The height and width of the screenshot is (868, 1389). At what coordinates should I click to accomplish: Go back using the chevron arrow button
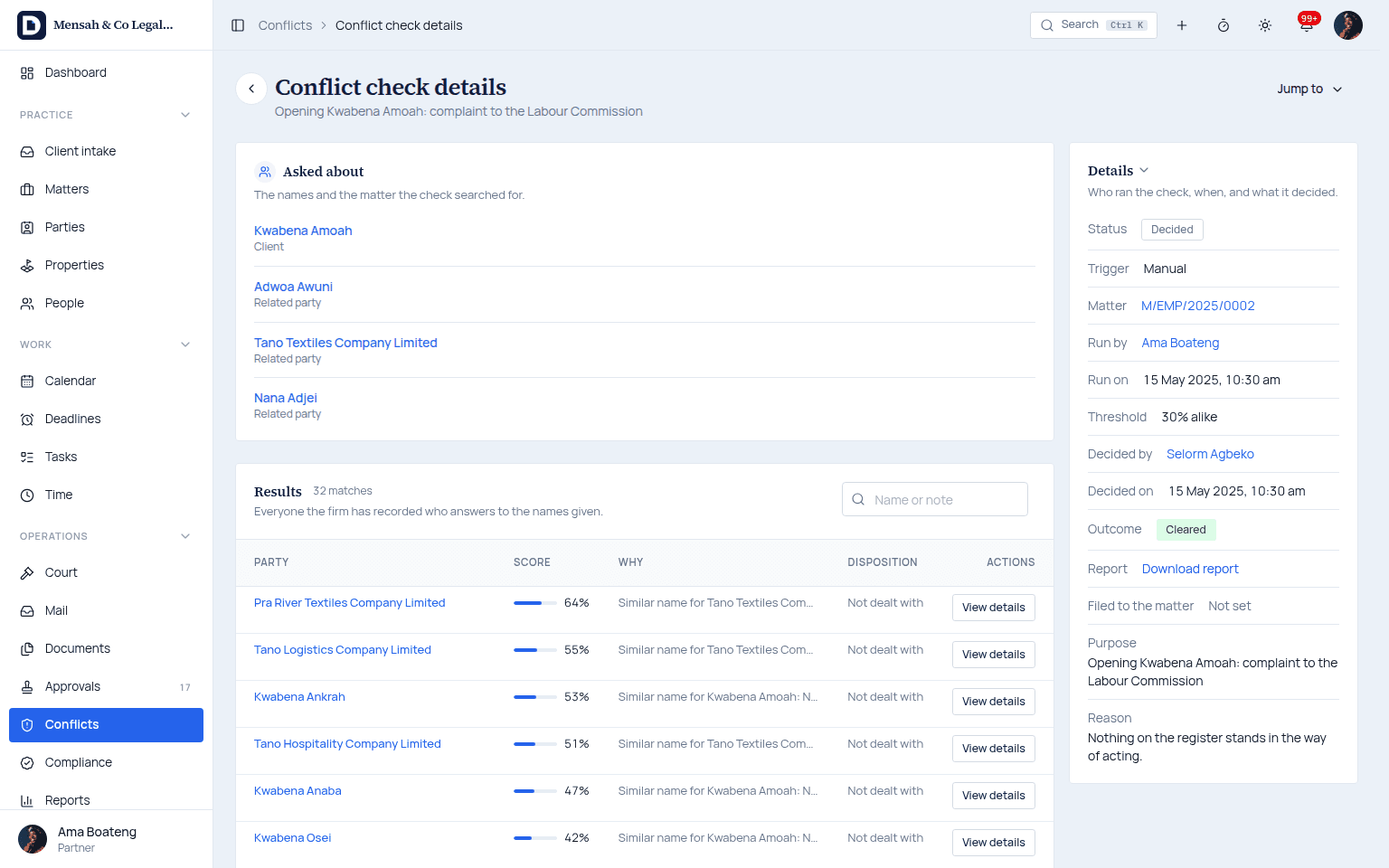(251, 89)
